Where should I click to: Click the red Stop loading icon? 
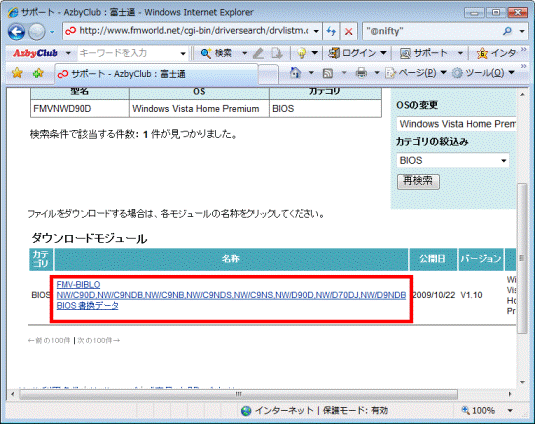pyautogui.click(x=348, y=31)
